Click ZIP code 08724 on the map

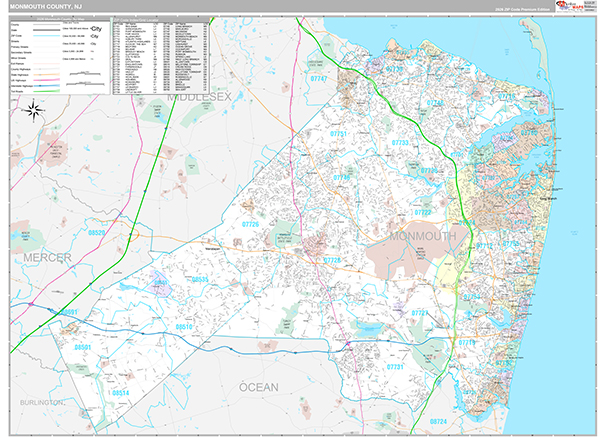click(438, 421)
